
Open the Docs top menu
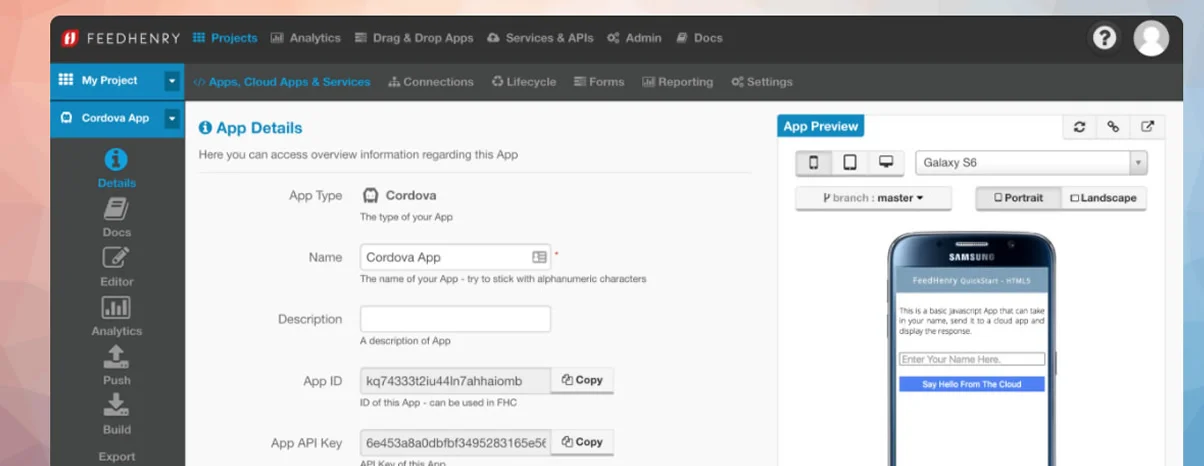[699, 38]
